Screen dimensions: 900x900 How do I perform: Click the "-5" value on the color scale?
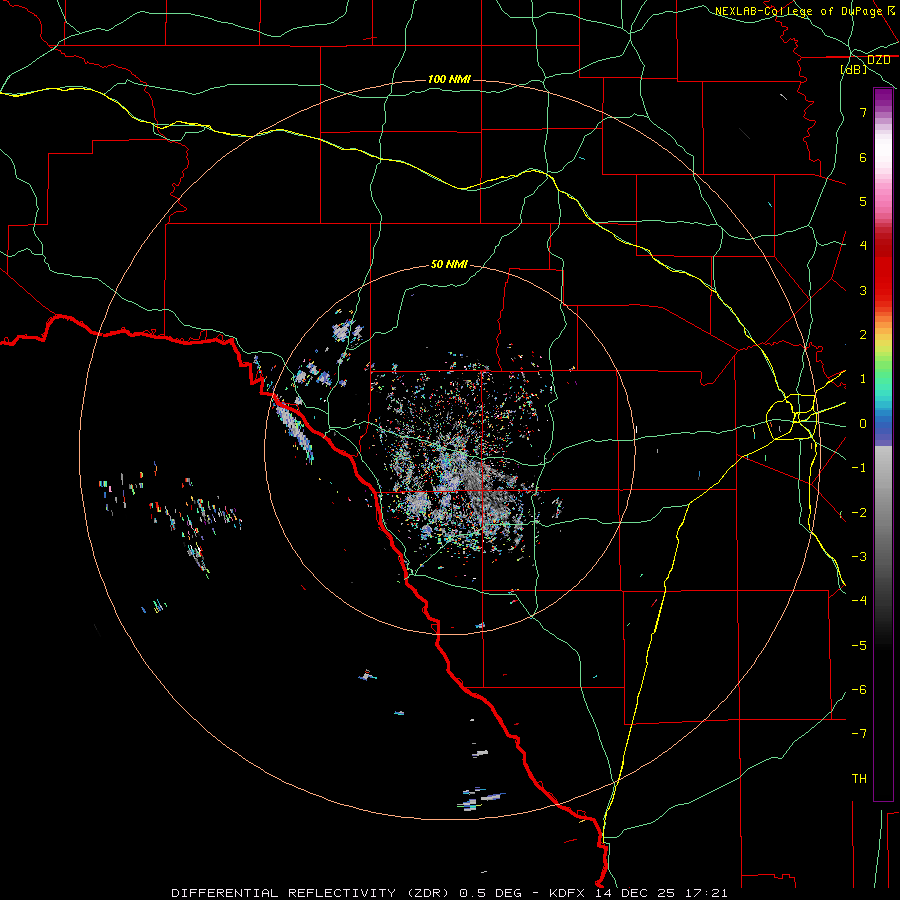pos(859,646)
